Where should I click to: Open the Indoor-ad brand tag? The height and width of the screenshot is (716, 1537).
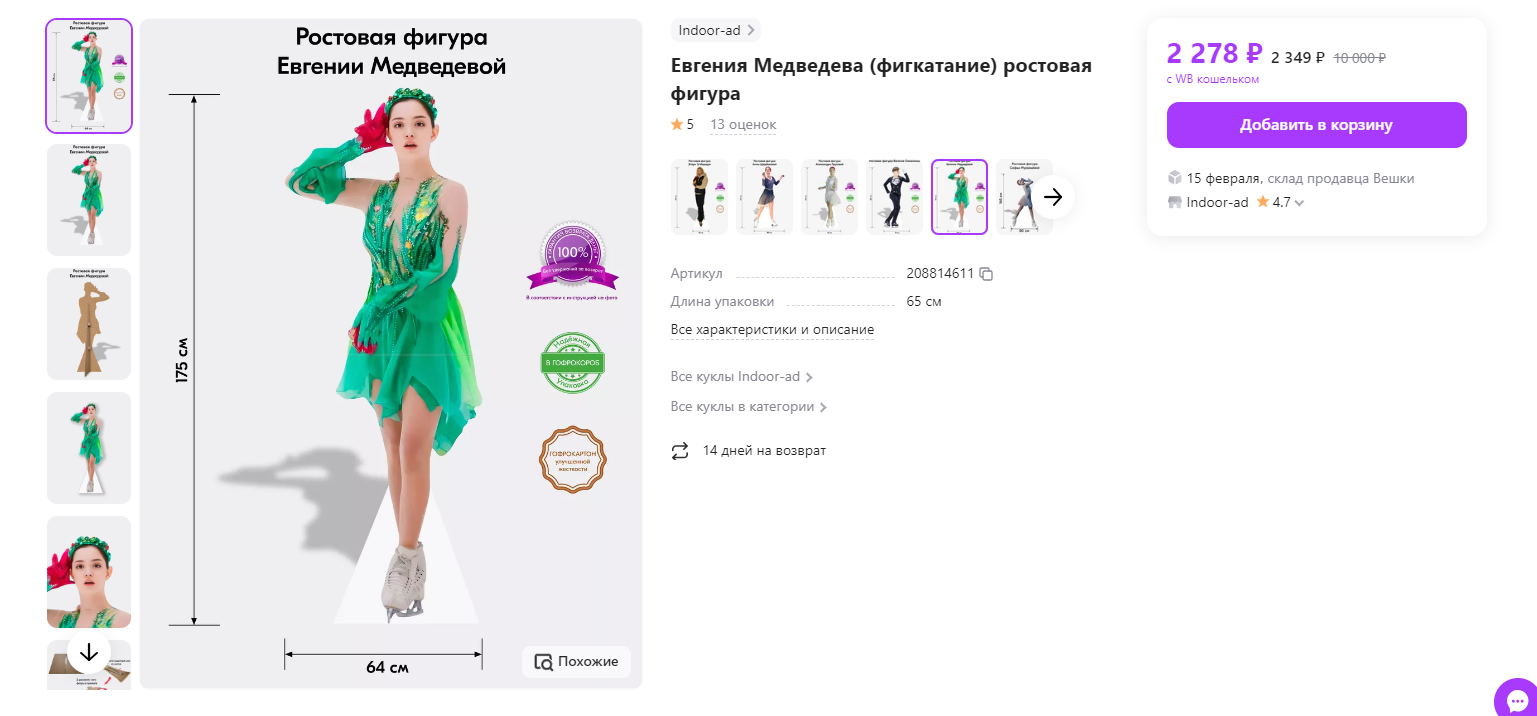point(715,30)
